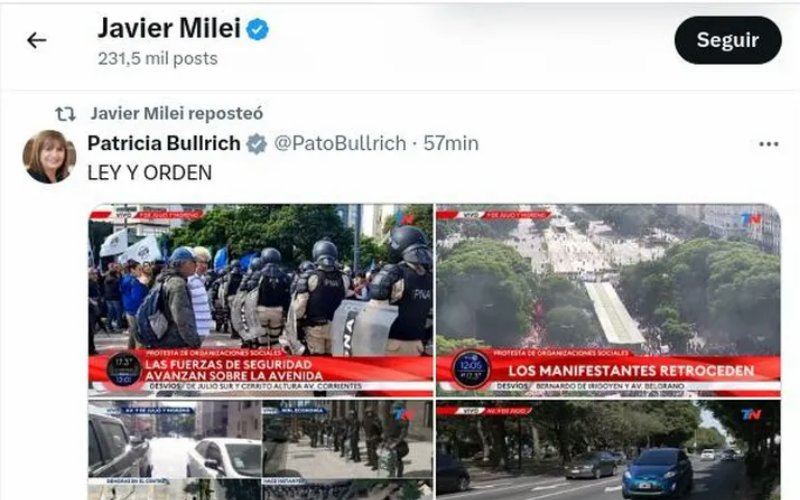This screenshot has height=500, width=800.
Task: Open the blue car street image
Action: point(608,450)
